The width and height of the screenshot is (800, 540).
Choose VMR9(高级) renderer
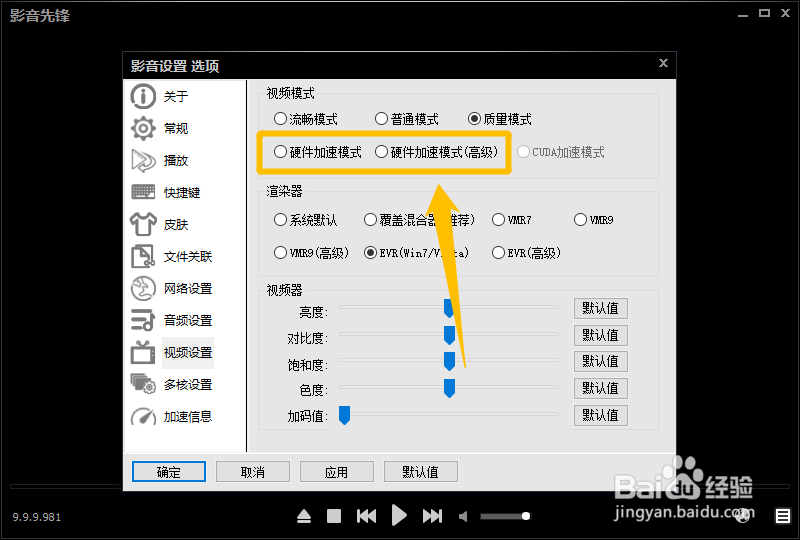coord(311,253)
